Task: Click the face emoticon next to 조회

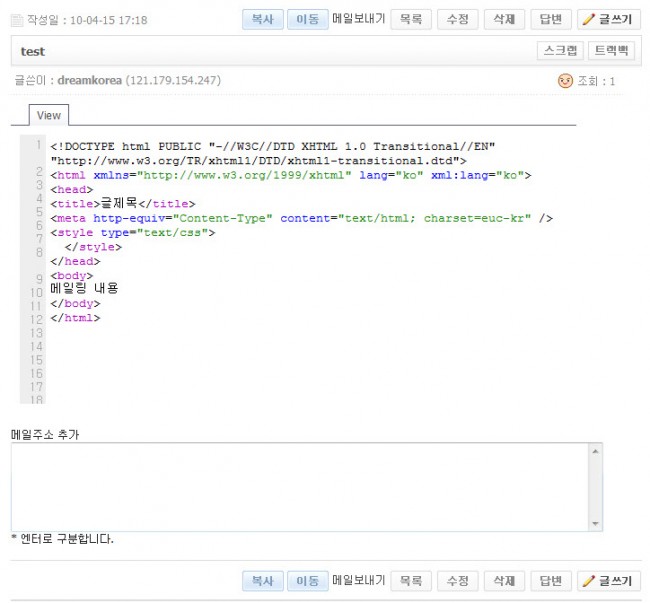Action: pos(565,80)
